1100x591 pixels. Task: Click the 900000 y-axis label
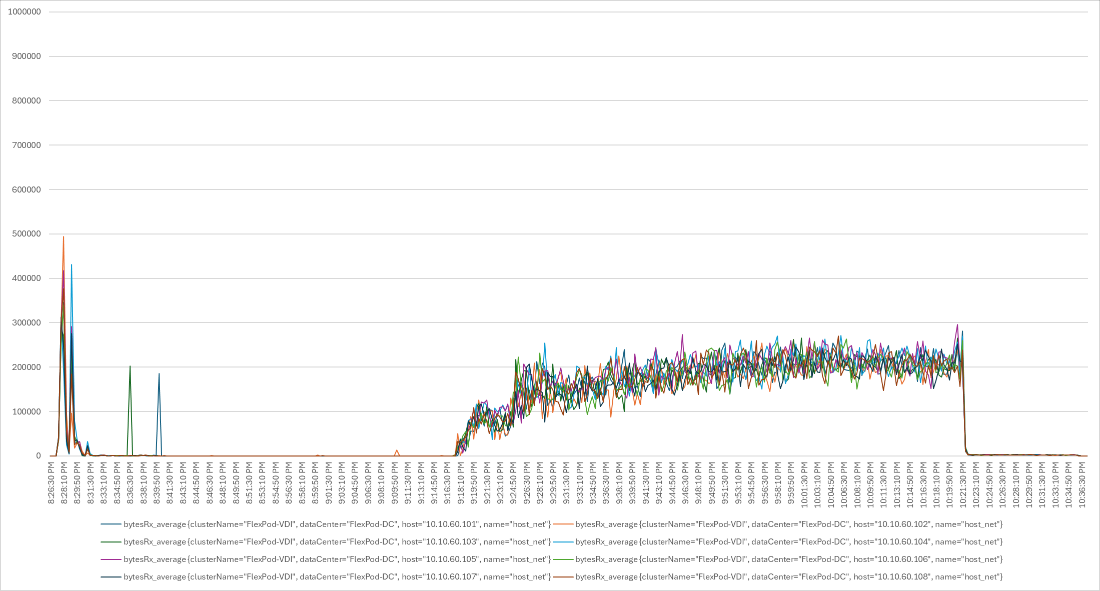[x=26, y=56]
